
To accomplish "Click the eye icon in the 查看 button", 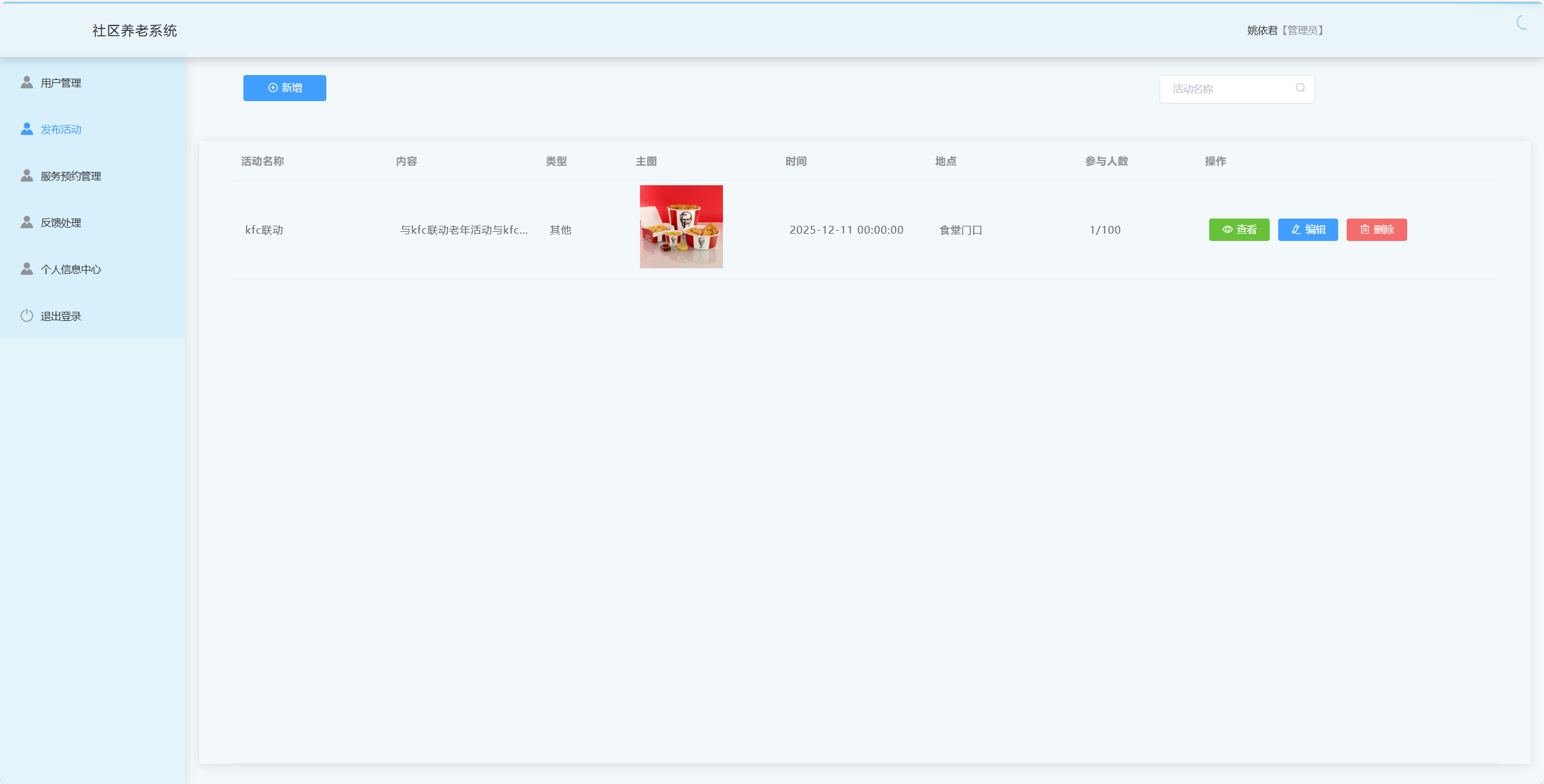I will pyautogui.click(x=1227, y=229).
